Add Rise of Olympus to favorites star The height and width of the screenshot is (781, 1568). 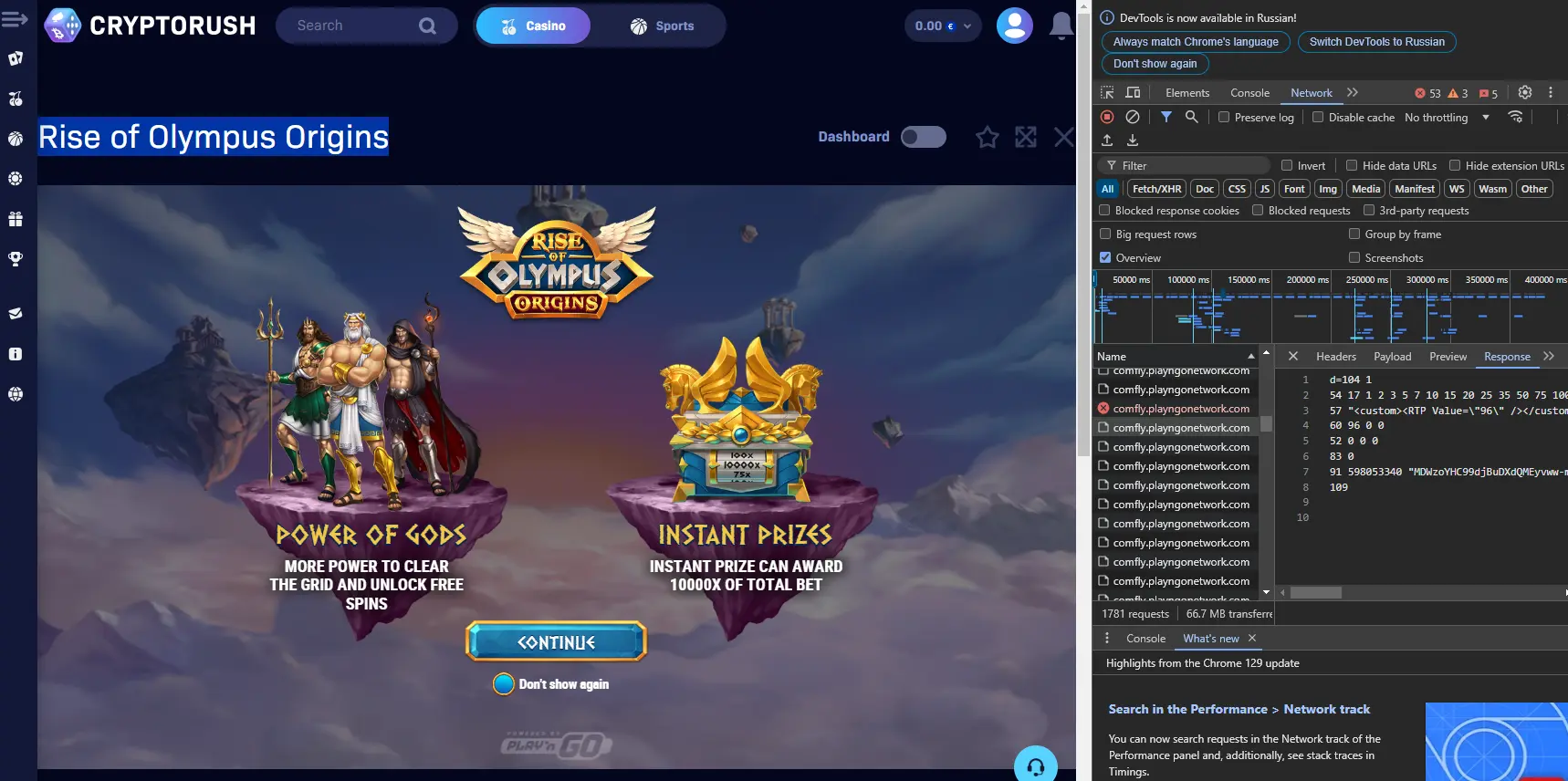coord(987,137)
